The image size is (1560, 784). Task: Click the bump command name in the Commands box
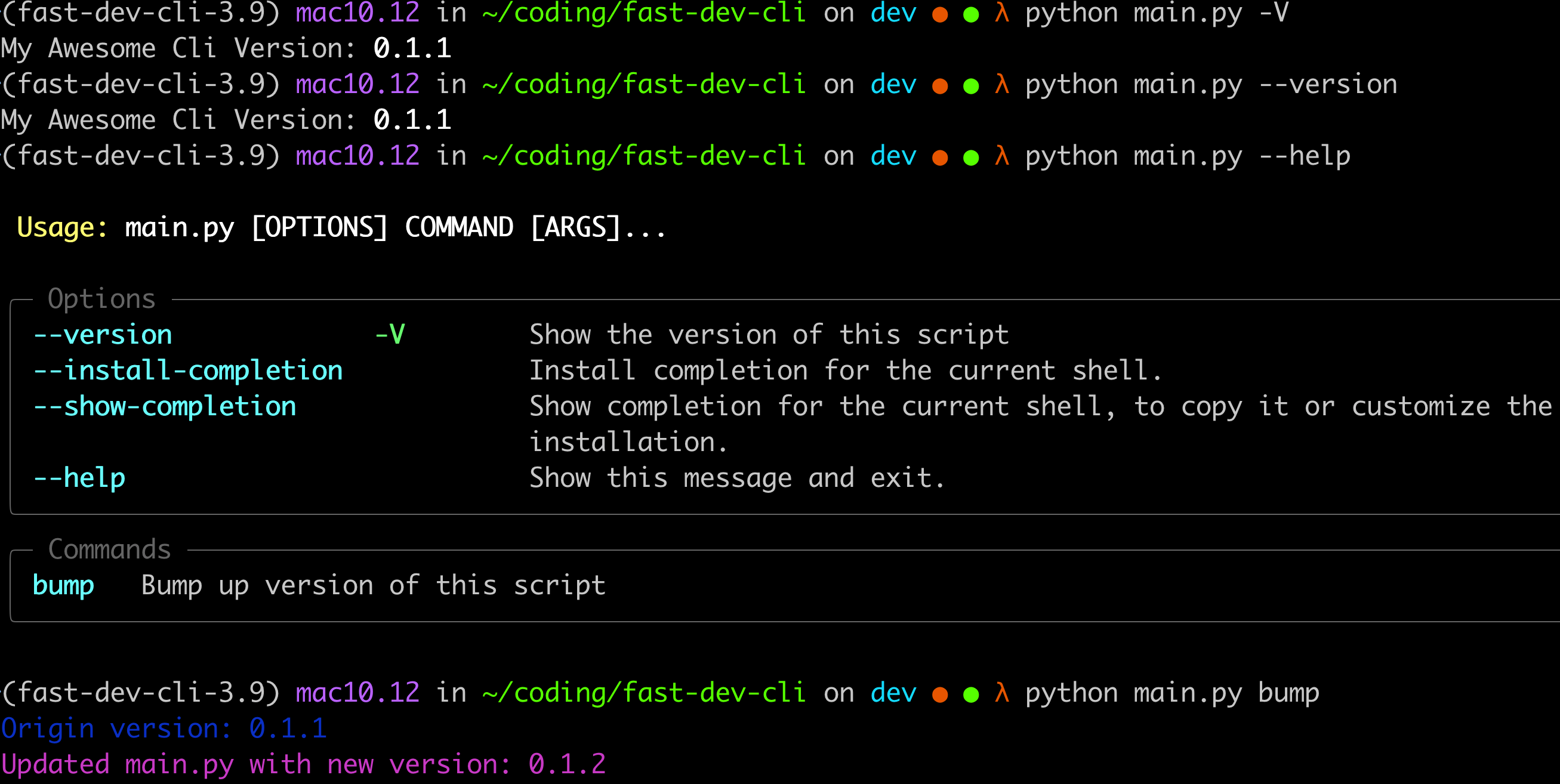tap(64, 585)
